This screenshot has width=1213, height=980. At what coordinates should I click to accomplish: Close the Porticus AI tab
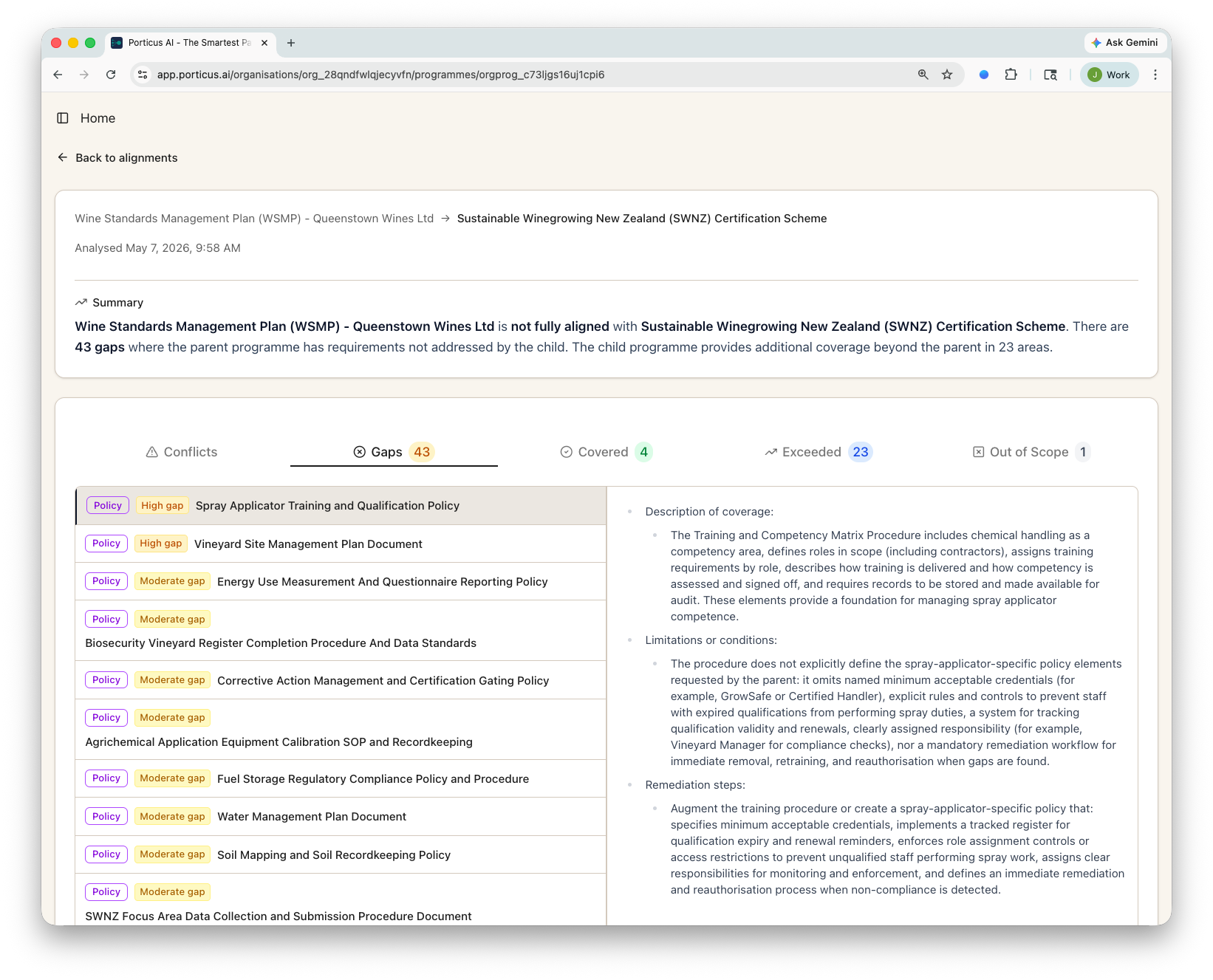264,43
